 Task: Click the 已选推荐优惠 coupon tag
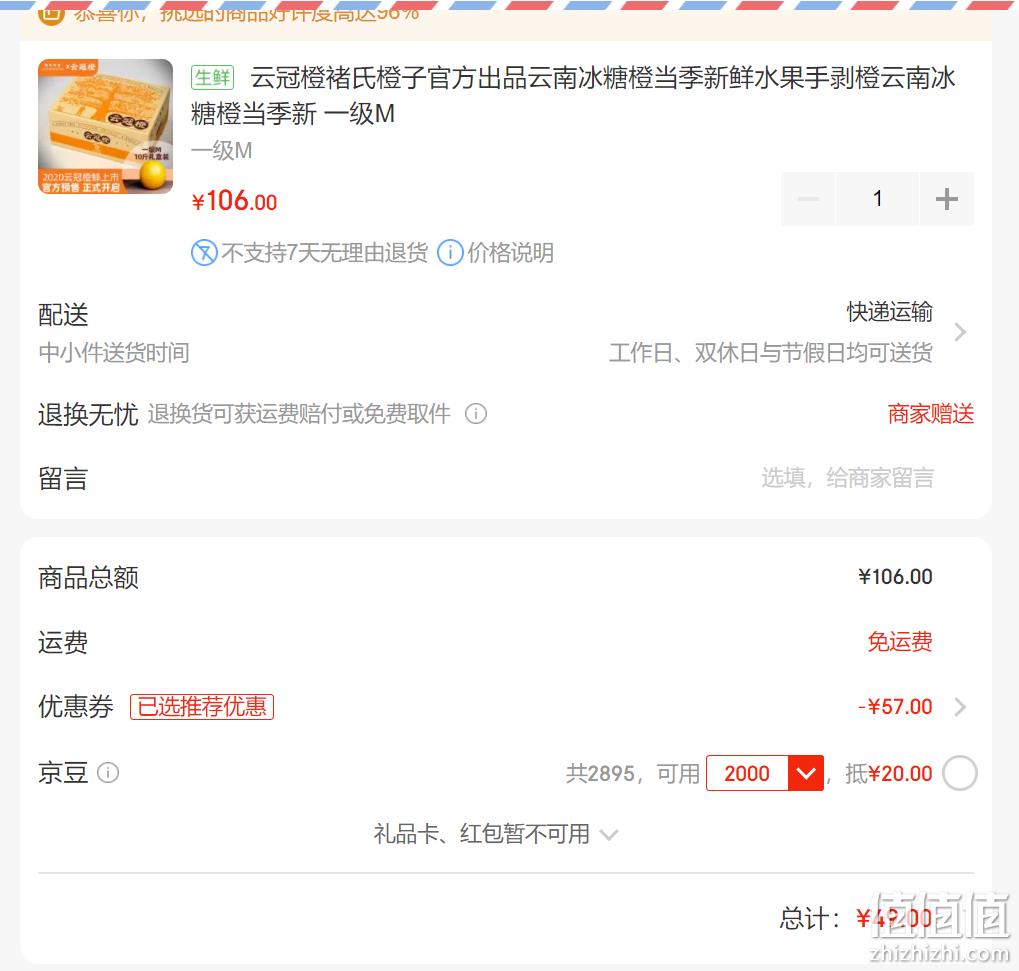pyautogui.click(x=202, y=706)
